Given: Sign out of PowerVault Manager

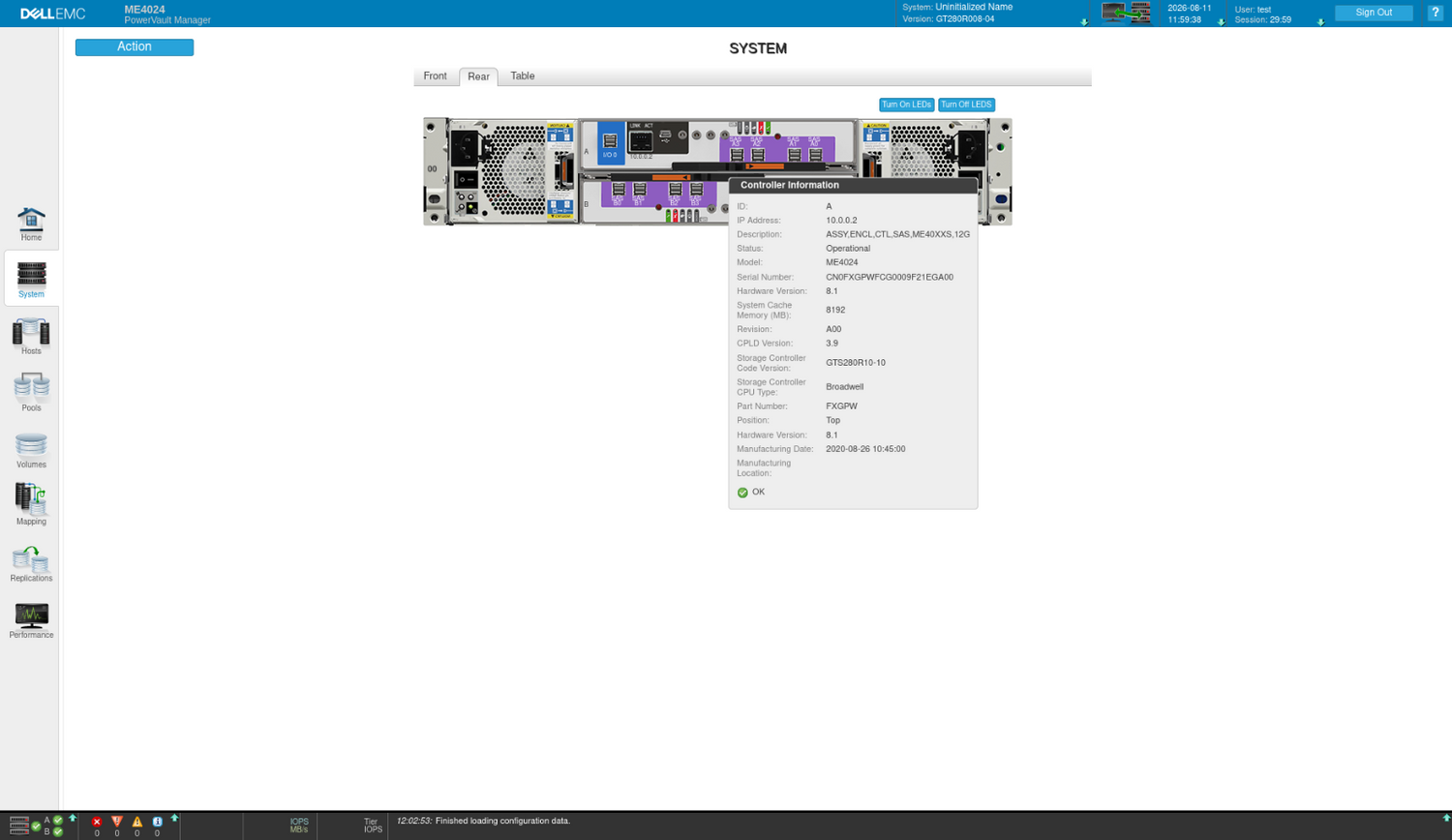Looking at the screenshot, I should coord(1374,13).
